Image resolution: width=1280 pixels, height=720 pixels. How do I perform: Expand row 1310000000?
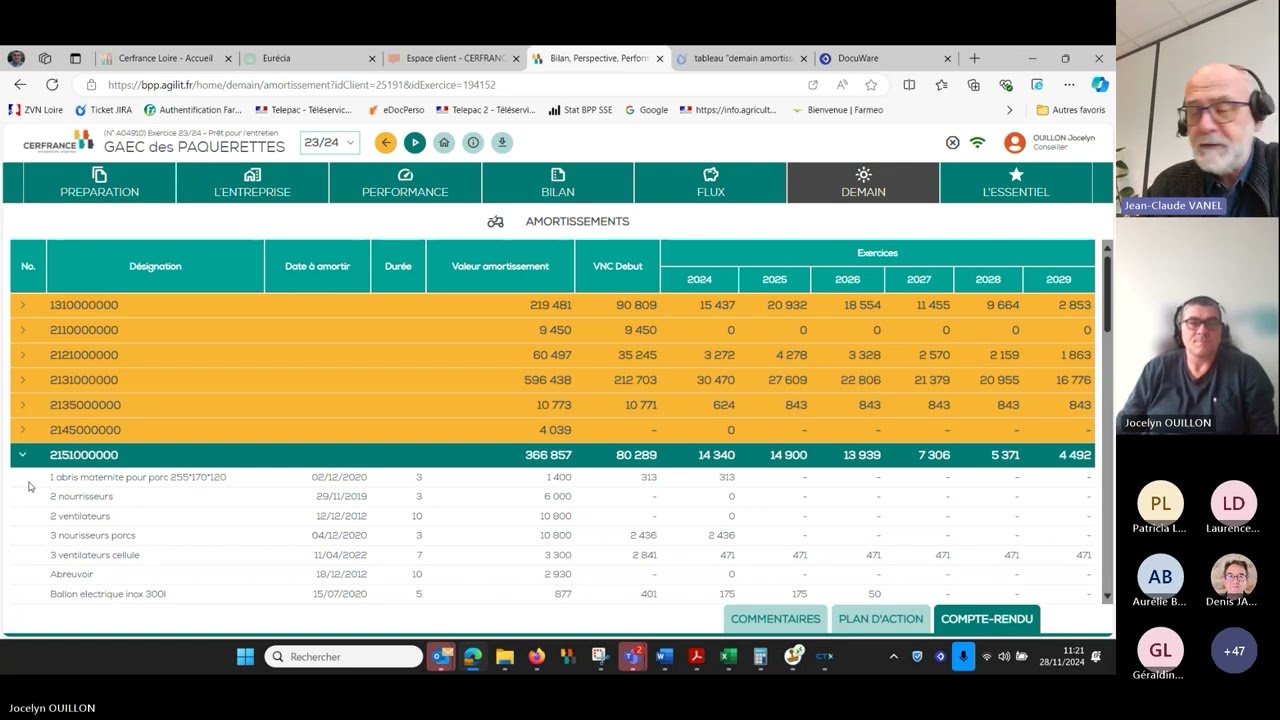[23, 305]
